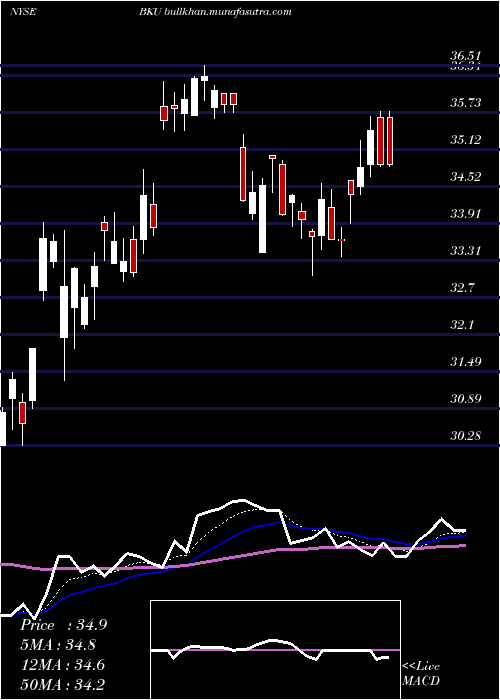
Task: Select the 35.12 price level label
Action: [x=466, y=140]
